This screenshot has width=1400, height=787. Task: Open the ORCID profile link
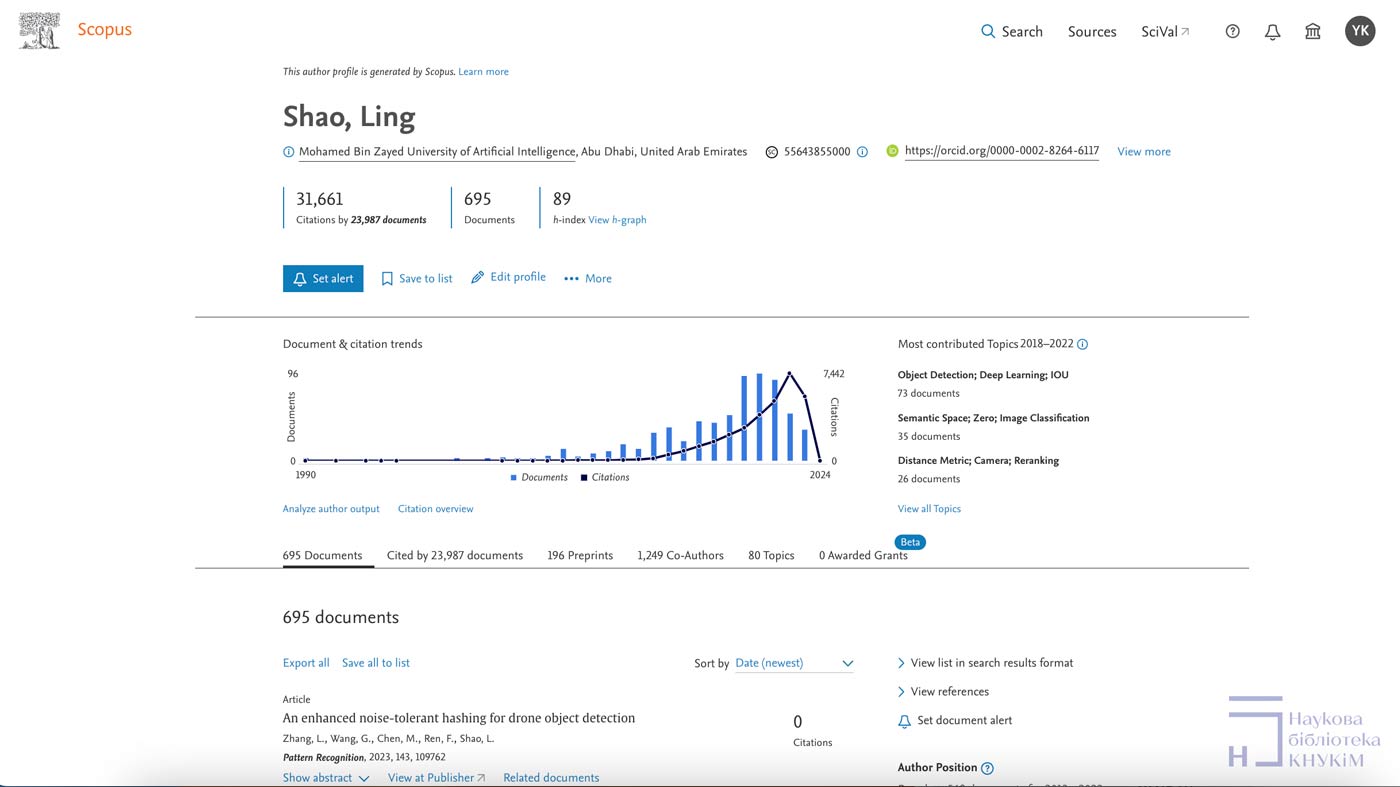(x=1001, y=151)
